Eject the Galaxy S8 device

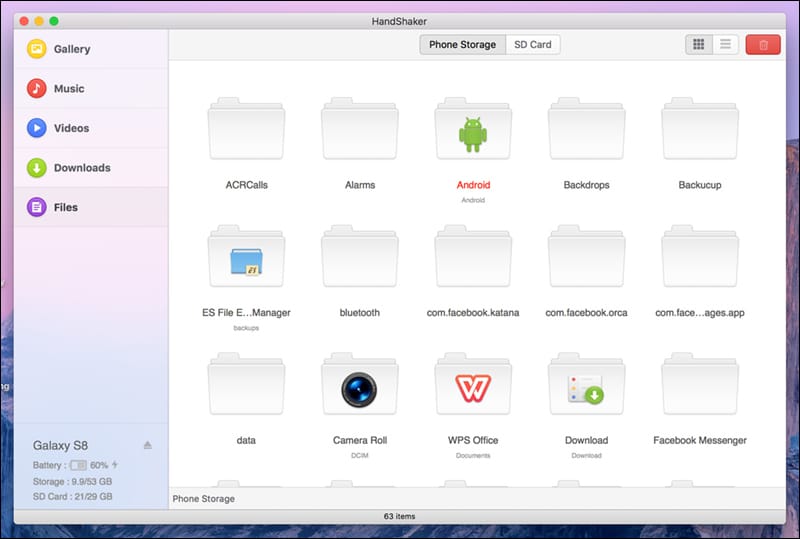[x=147, y=445]
